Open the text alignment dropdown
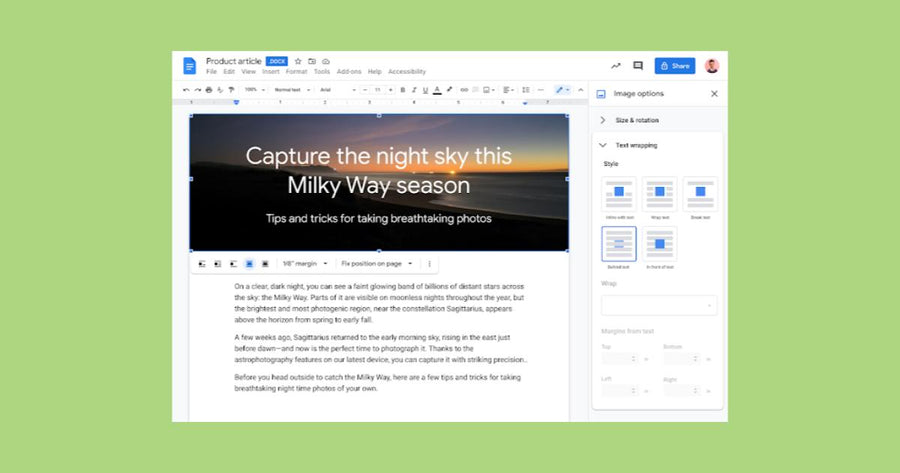This screenshot has width=900, height=473. click(508, 90)
